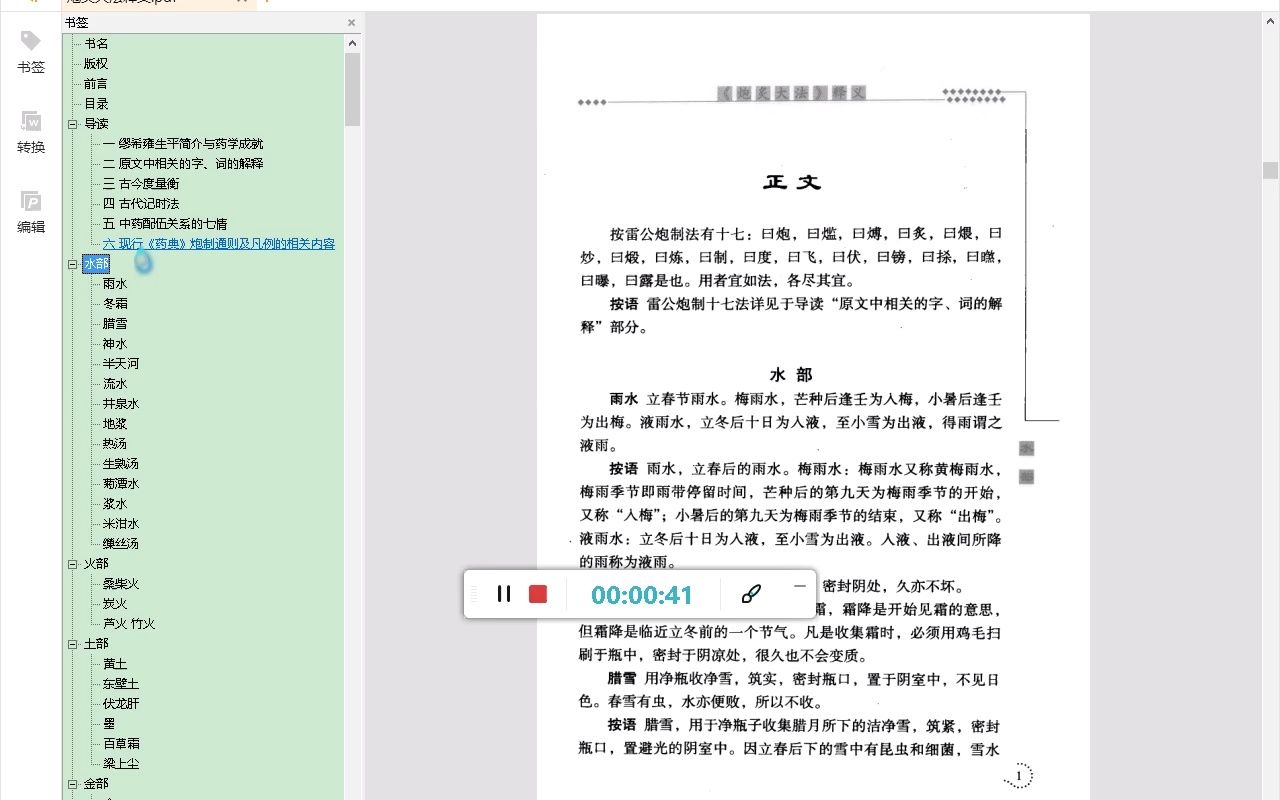
Task: Jump to bookmark 版权
Action: pos(96,63)
